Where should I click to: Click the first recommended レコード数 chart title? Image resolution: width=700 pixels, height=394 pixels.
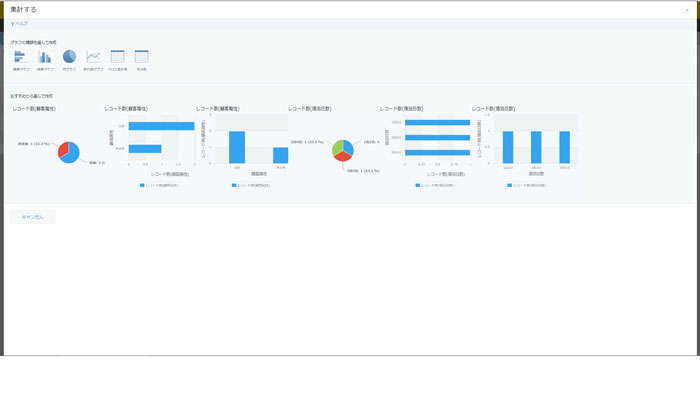coord(34,109)
